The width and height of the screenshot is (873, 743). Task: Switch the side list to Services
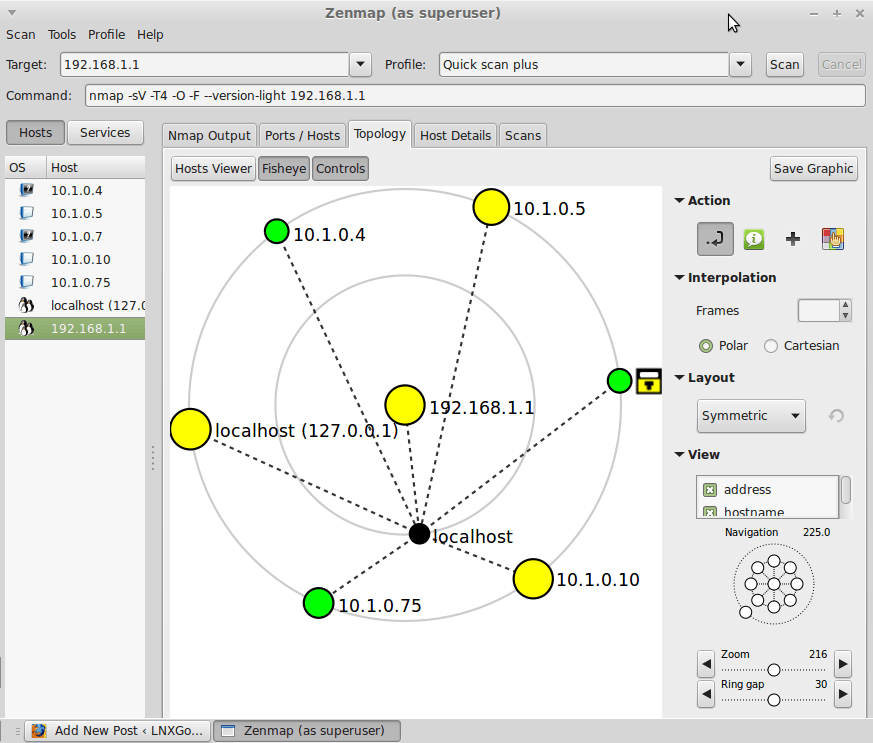tap(105, 132)
